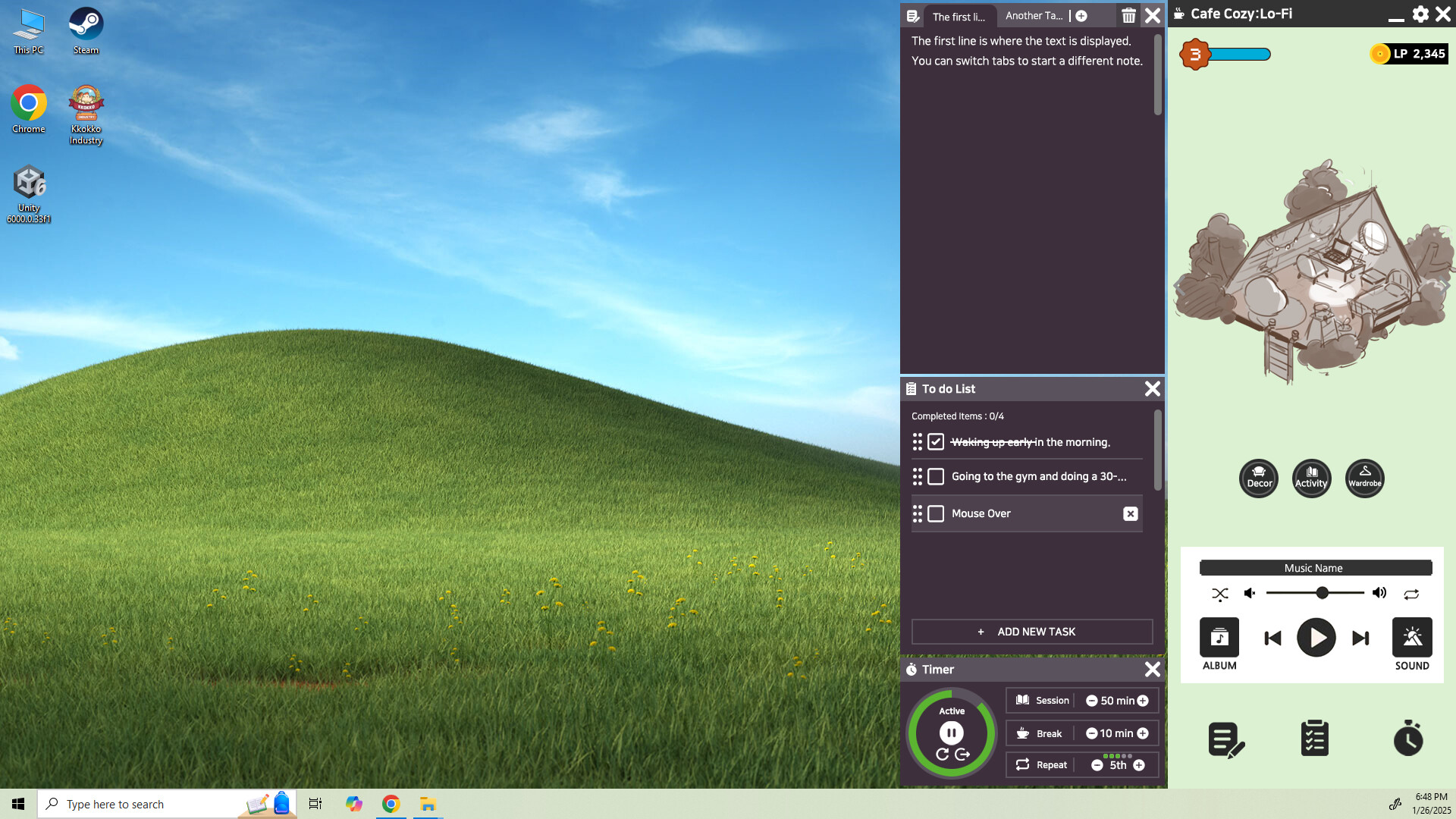1456x819 pixels.
Task: Play the music track
Action: [1316, 638]
